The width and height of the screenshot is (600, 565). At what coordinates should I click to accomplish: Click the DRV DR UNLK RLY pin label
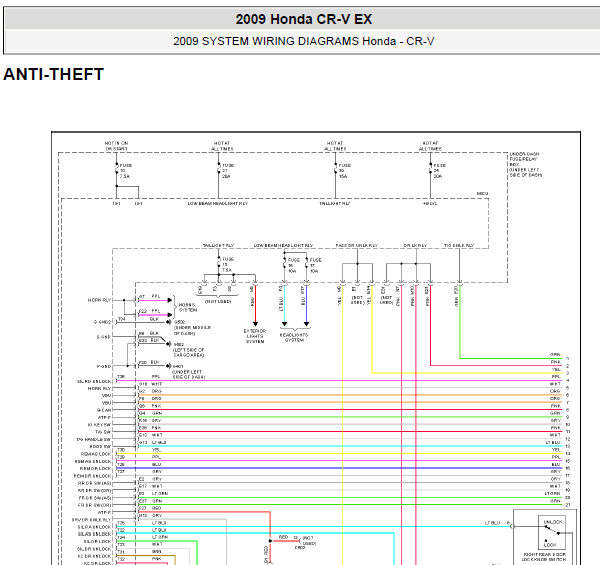(x=91, y=519)
